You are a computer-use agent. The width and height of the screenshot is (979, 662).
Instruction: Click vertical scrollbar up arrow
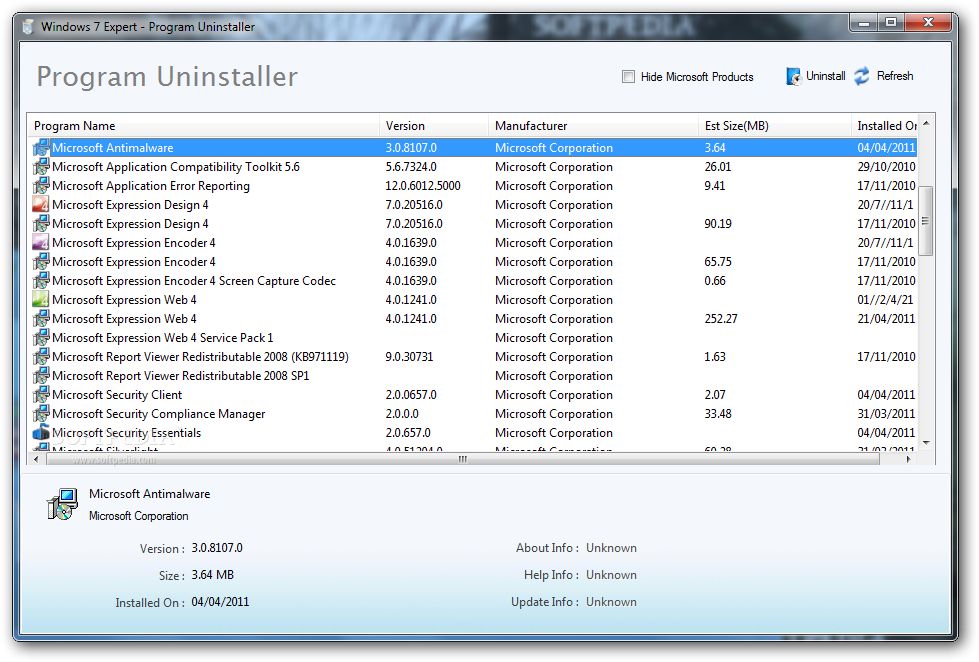pyautogui.click(x=927, y=124)
